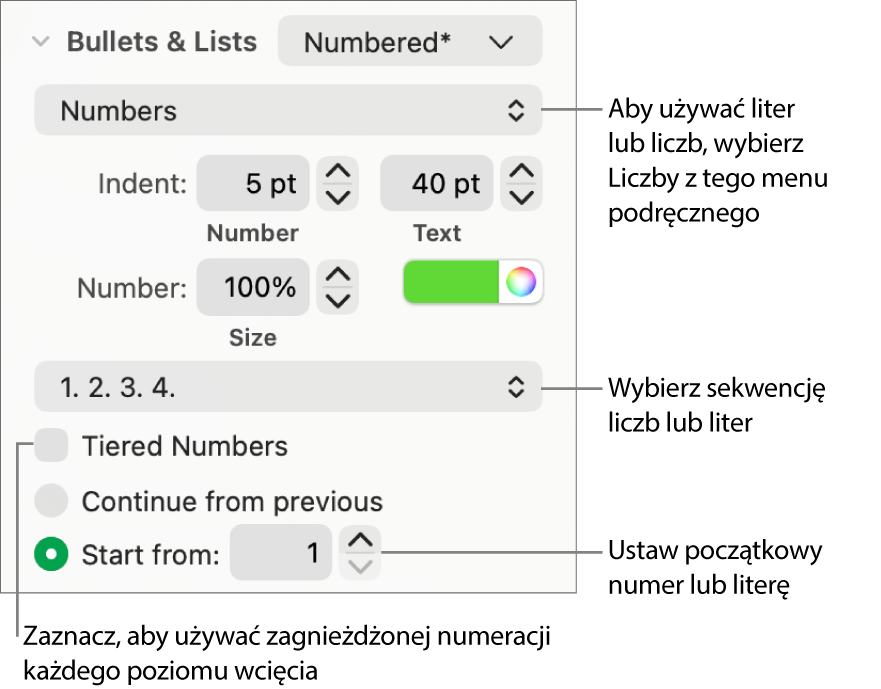Decrease the Start from number
This screenshot has width=881, height=689.
coord(360,566)
